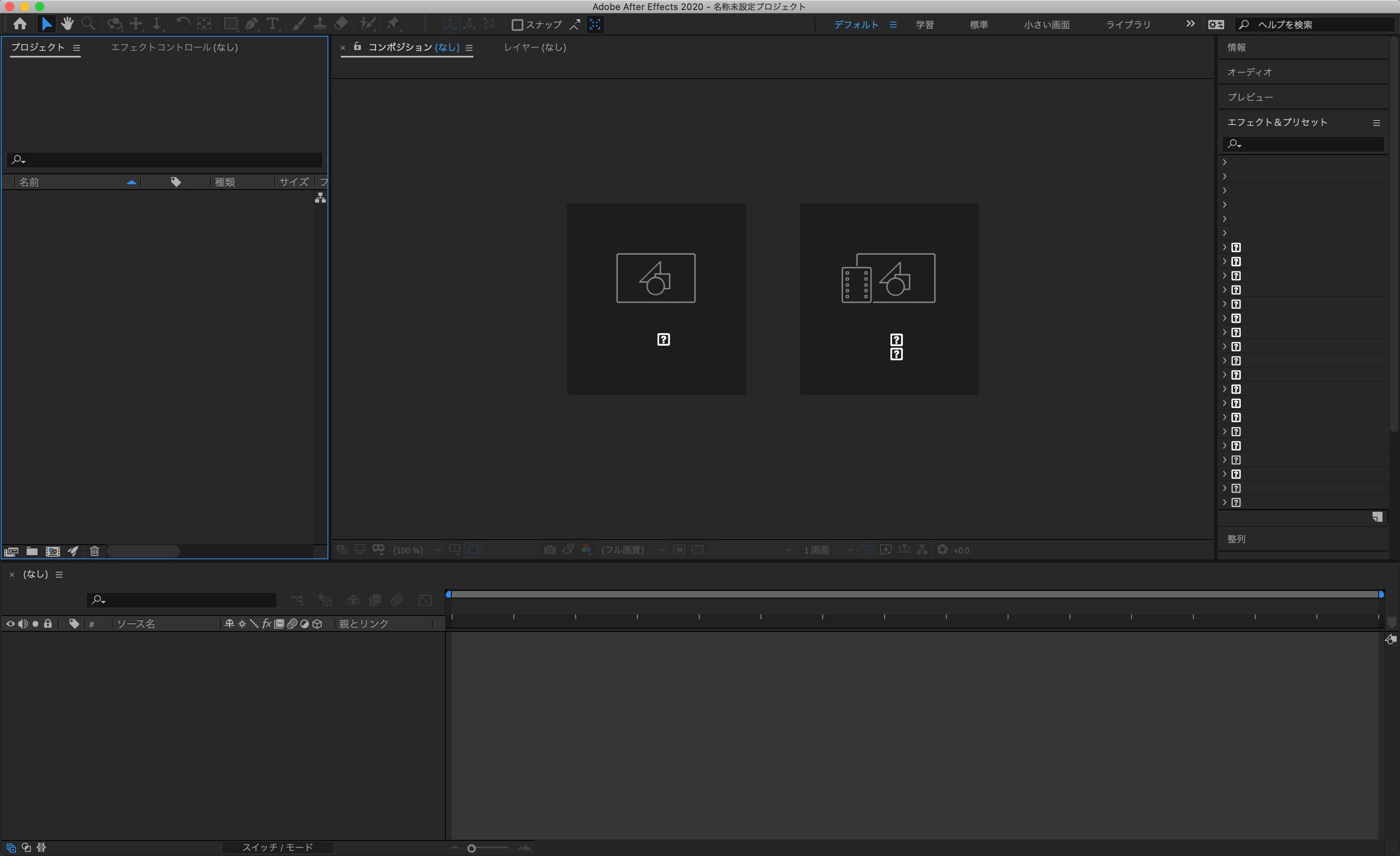Select the Hand tool
Viewport: 1400px width, 856px height.
(67, 24)
